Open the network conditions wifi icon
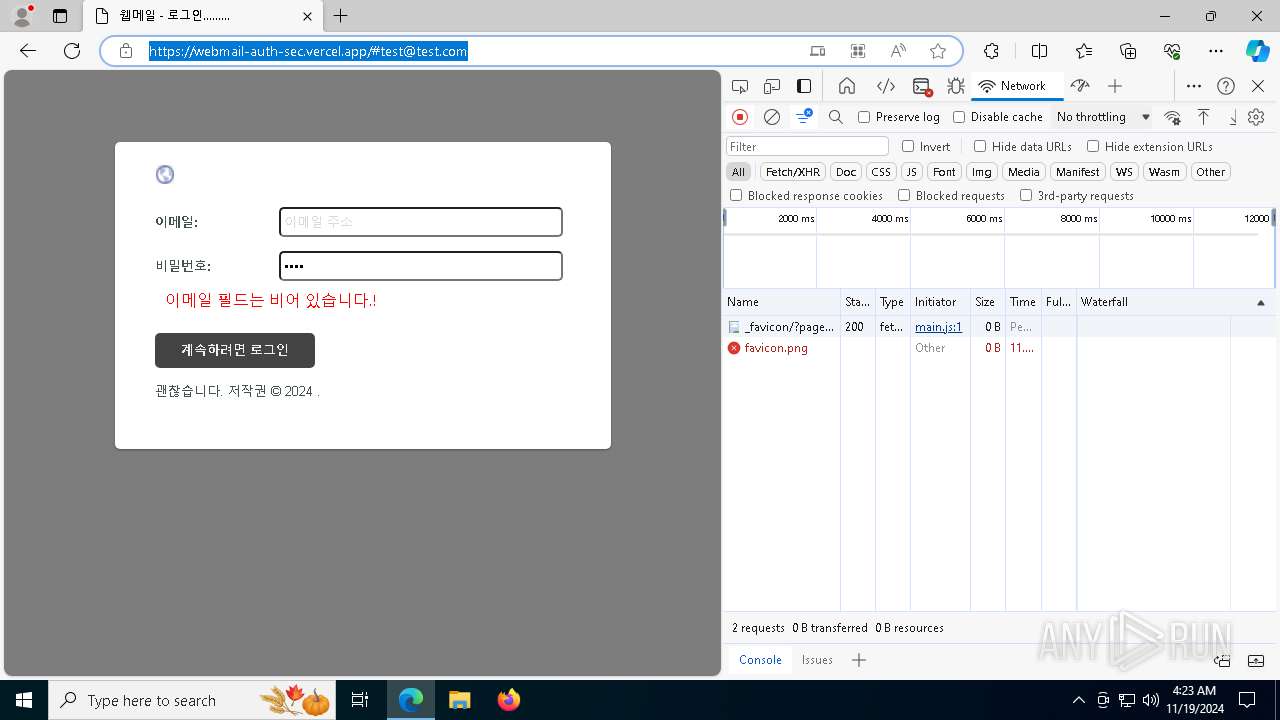The image size is (1280, 720). [1173, 117]
